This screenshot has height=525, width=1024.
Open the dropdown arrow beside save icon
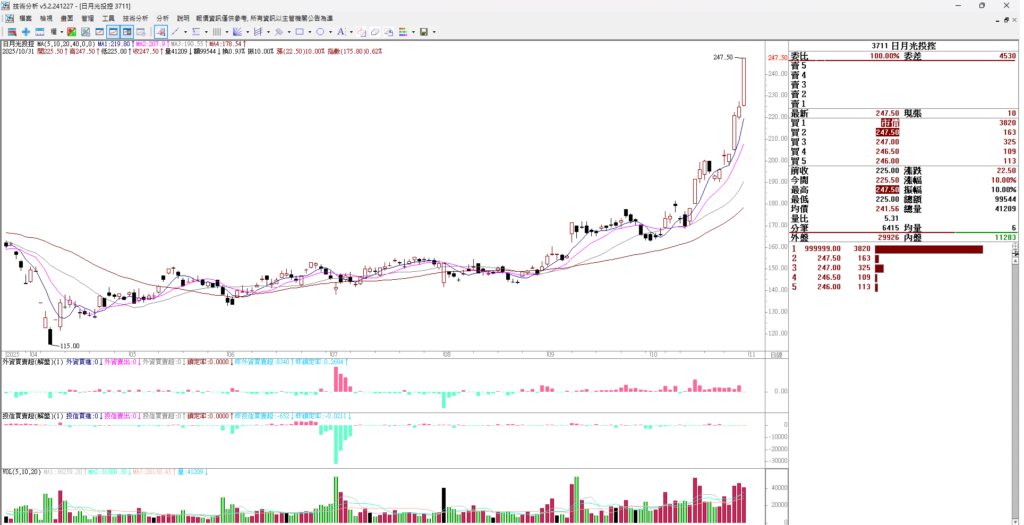click(434, 32)
